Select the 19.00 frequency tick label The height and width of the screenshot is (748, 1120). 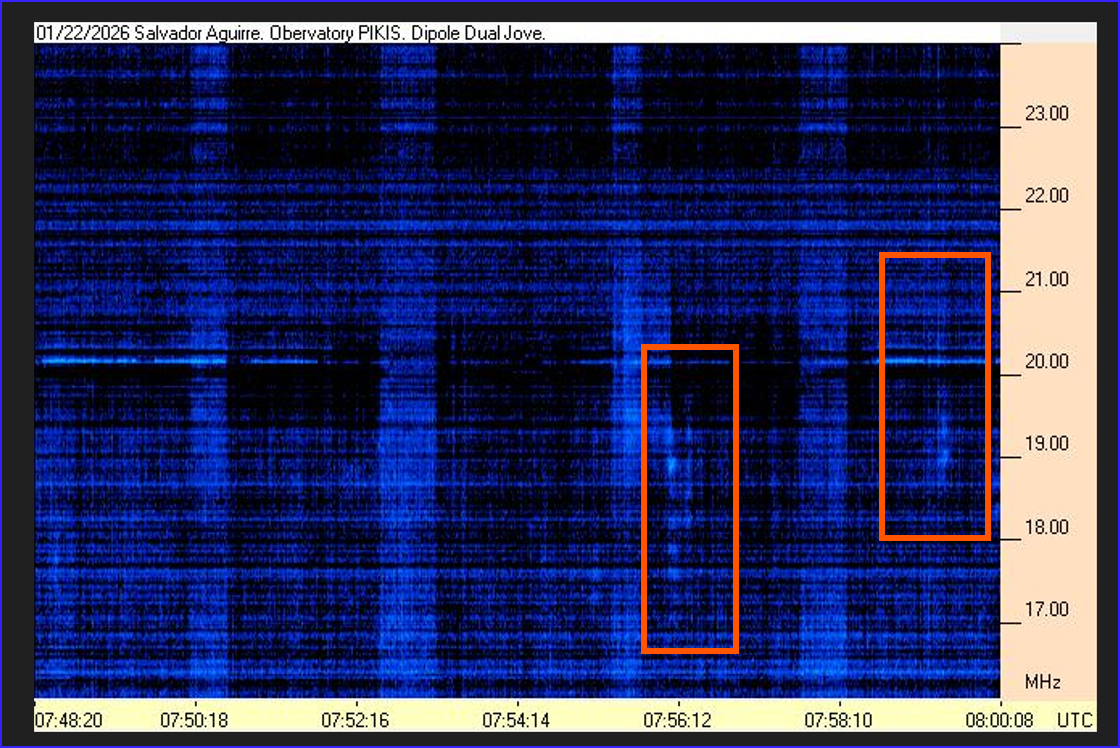(x=1046, y=444)
